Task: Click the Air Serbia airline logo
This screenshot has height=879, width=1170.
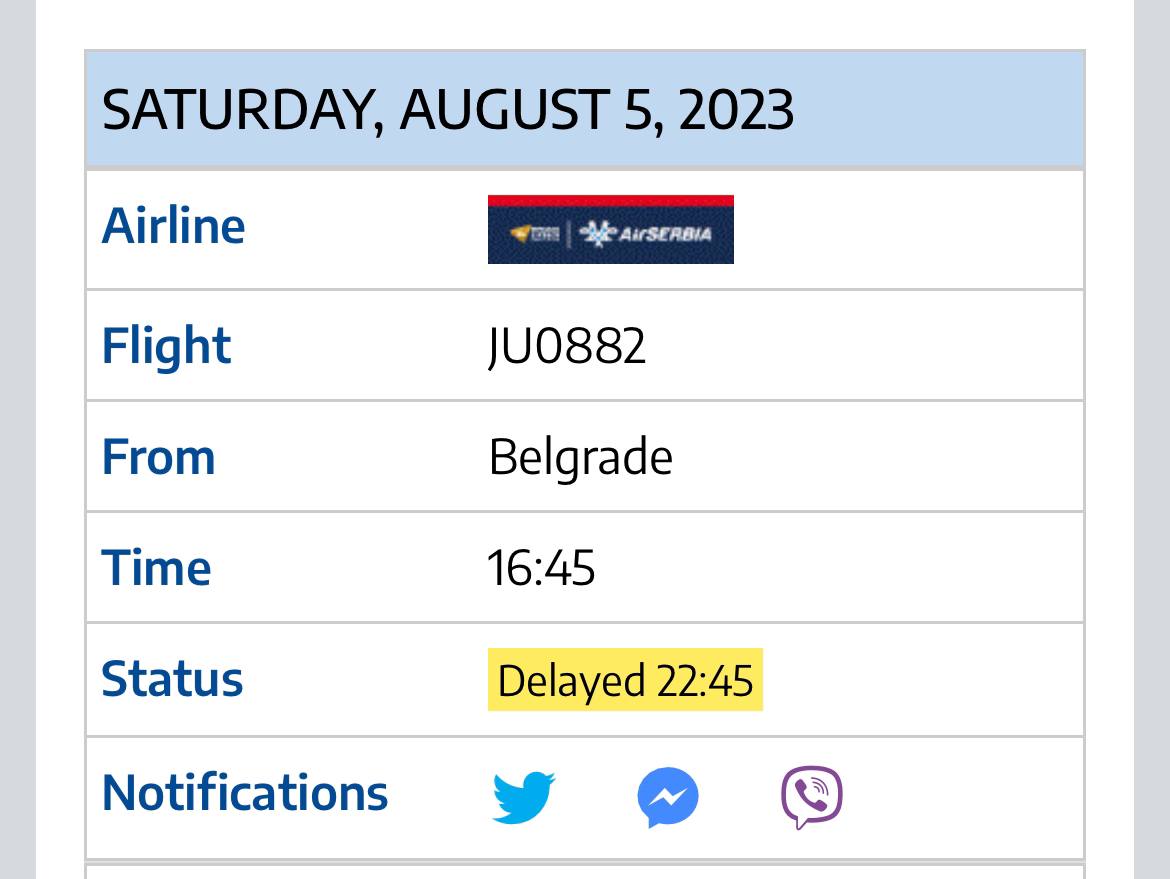Action: click(x=610, y=229)
